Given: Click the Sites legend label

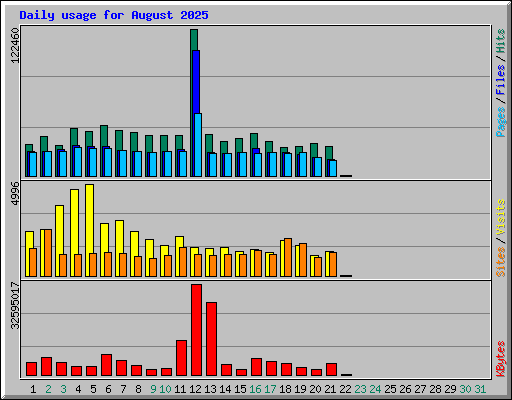Looking at the screenshot, I should pyautogui.click(x=500, y=262).
